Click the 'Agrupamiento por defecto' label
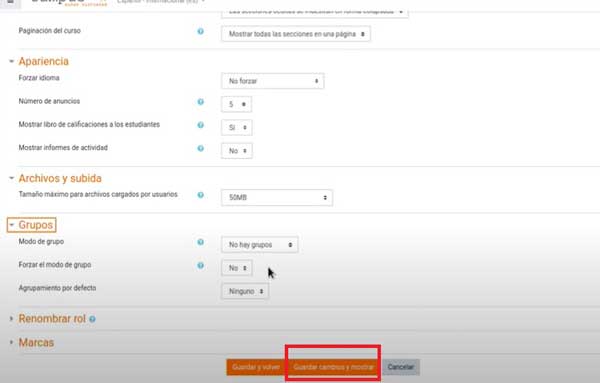 tap(57, 288)
